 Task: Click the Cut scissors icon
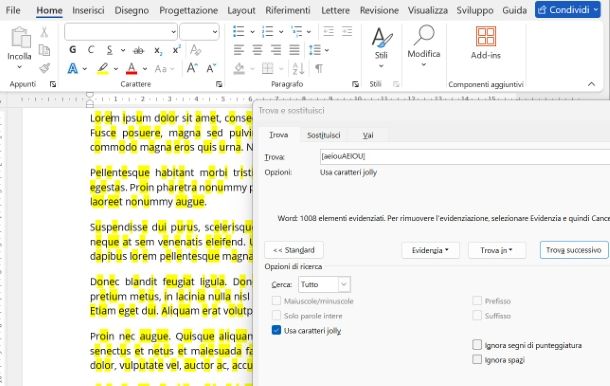44,32
